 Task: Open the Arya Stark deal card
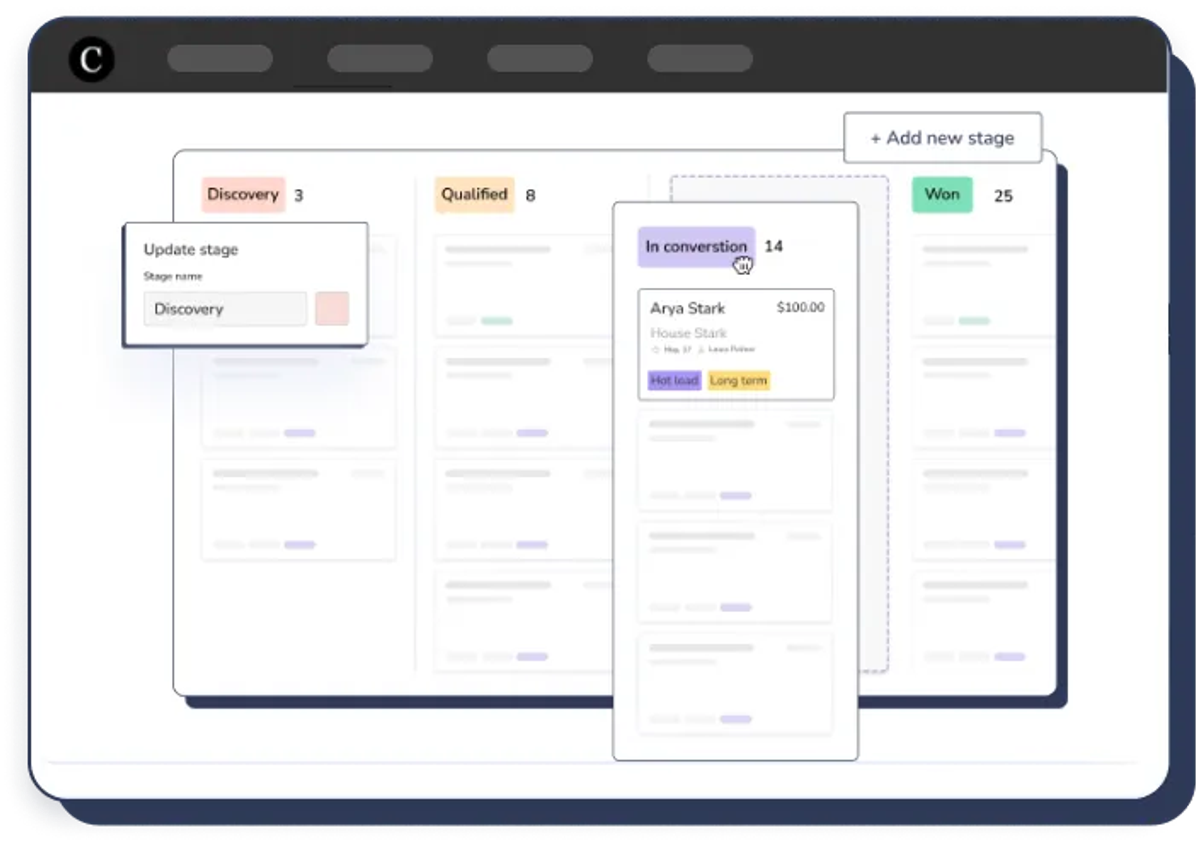coord(736,345)
